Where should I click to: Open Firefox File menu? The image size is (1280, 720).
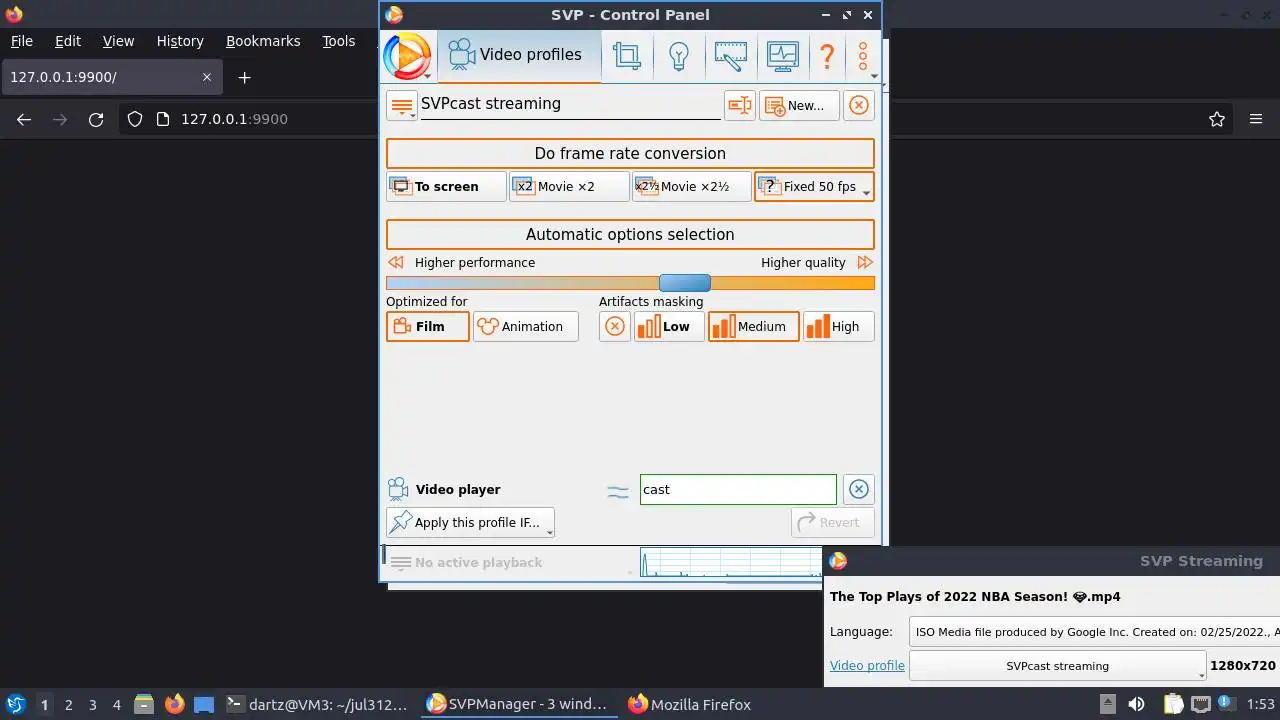tap(21, 41)
